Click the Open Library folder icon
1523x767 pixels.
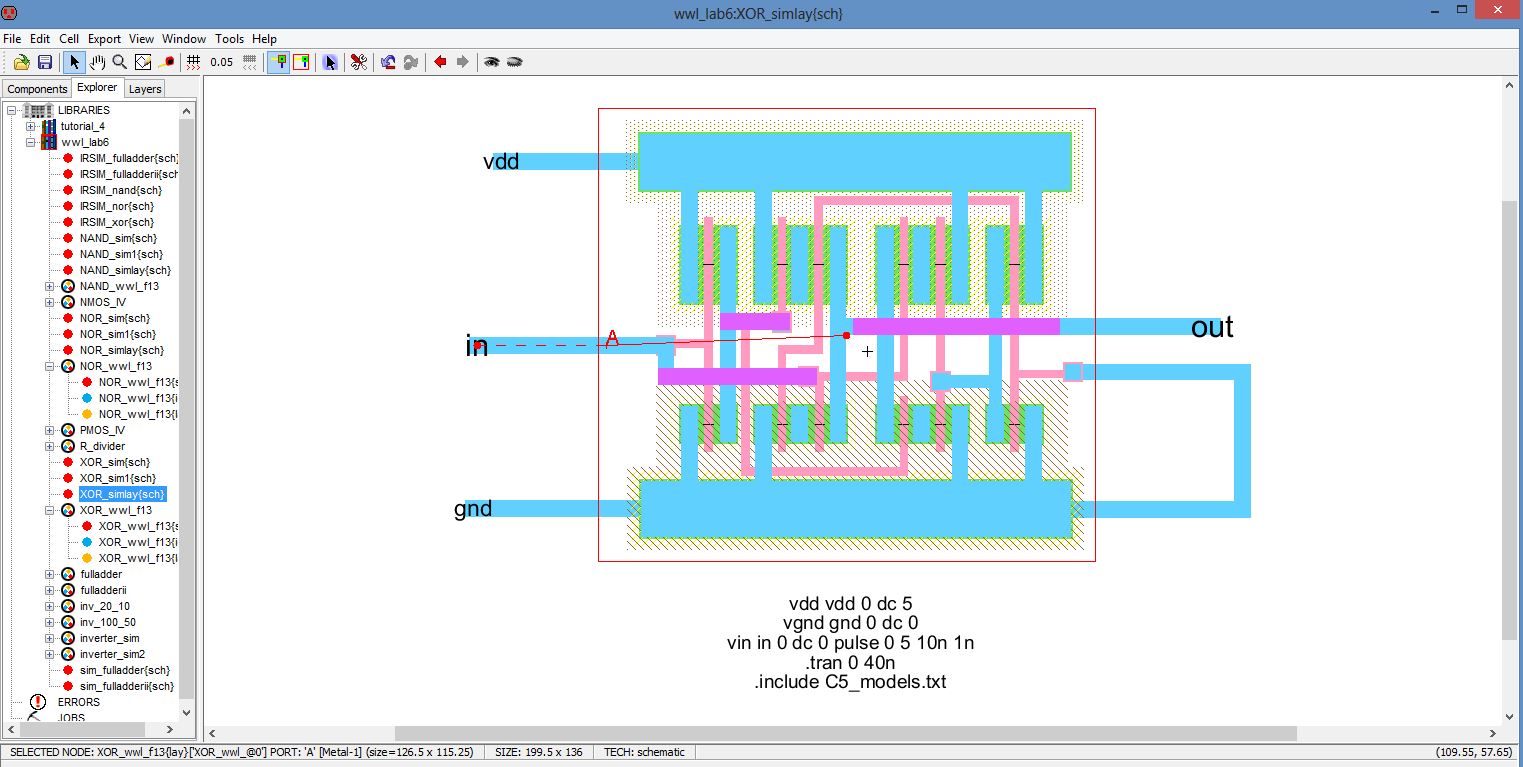[21, 62]
